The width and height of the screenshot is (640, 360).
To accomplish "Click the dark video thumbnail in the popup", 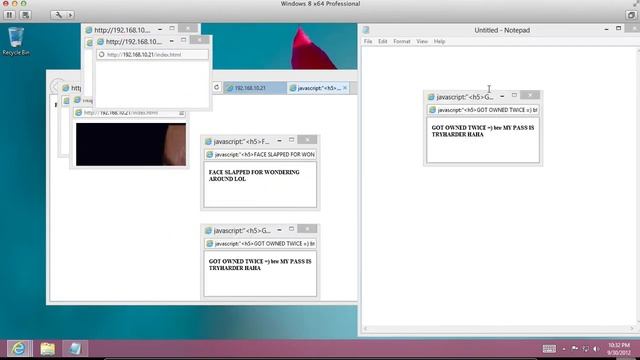I will 131,144.
